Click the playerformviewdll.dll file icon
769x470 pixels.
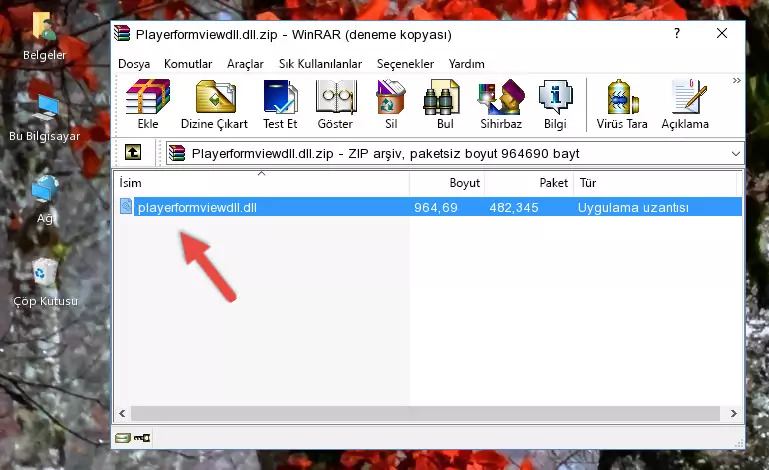(126, 207)
